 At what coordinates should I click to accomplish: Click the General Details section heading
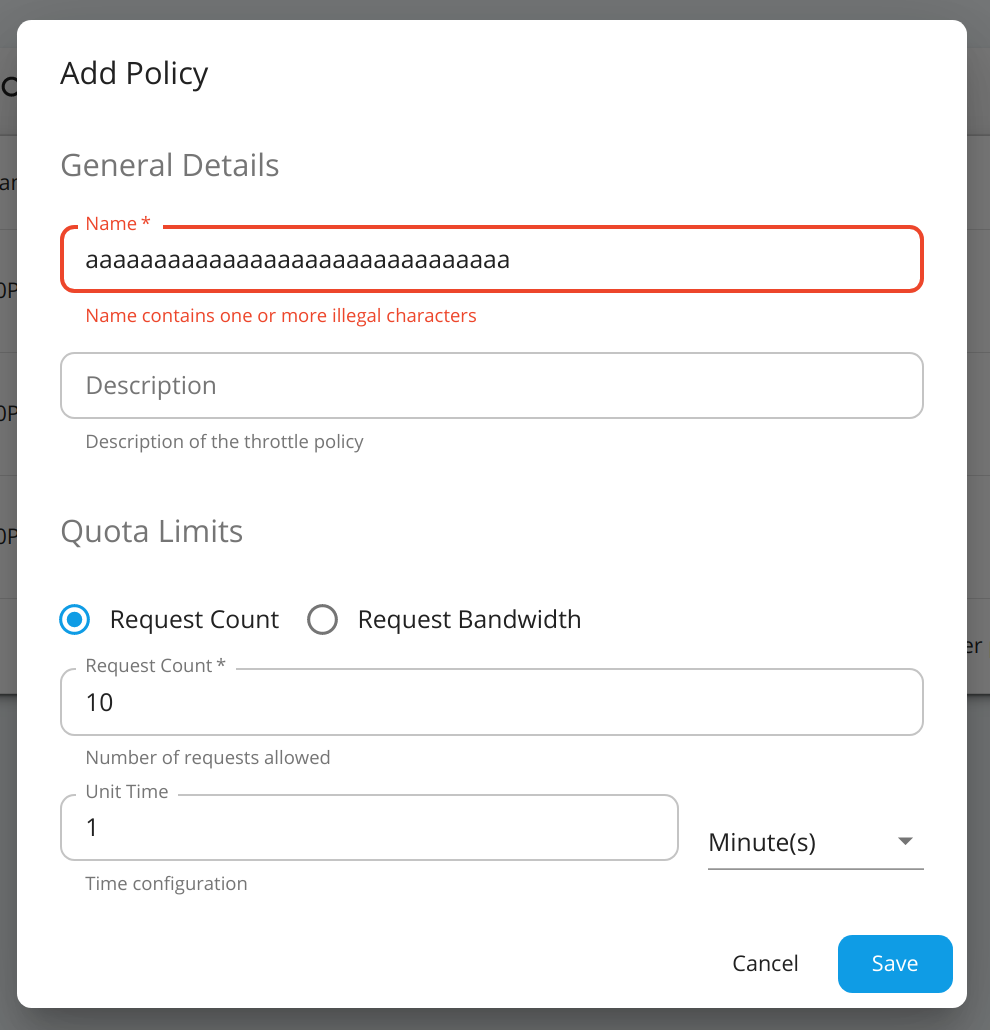(169, 165)
